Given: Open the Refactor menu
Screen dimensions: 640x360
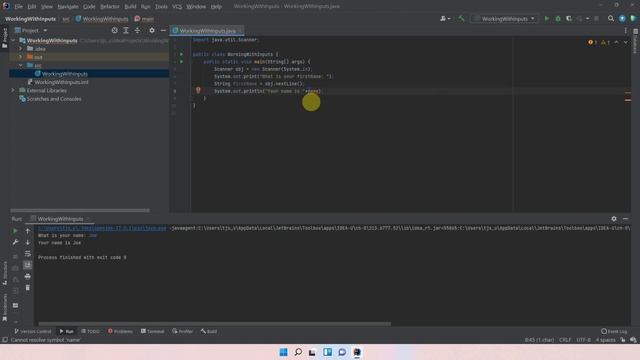Looking at the screenshot, I should [110, 7].
